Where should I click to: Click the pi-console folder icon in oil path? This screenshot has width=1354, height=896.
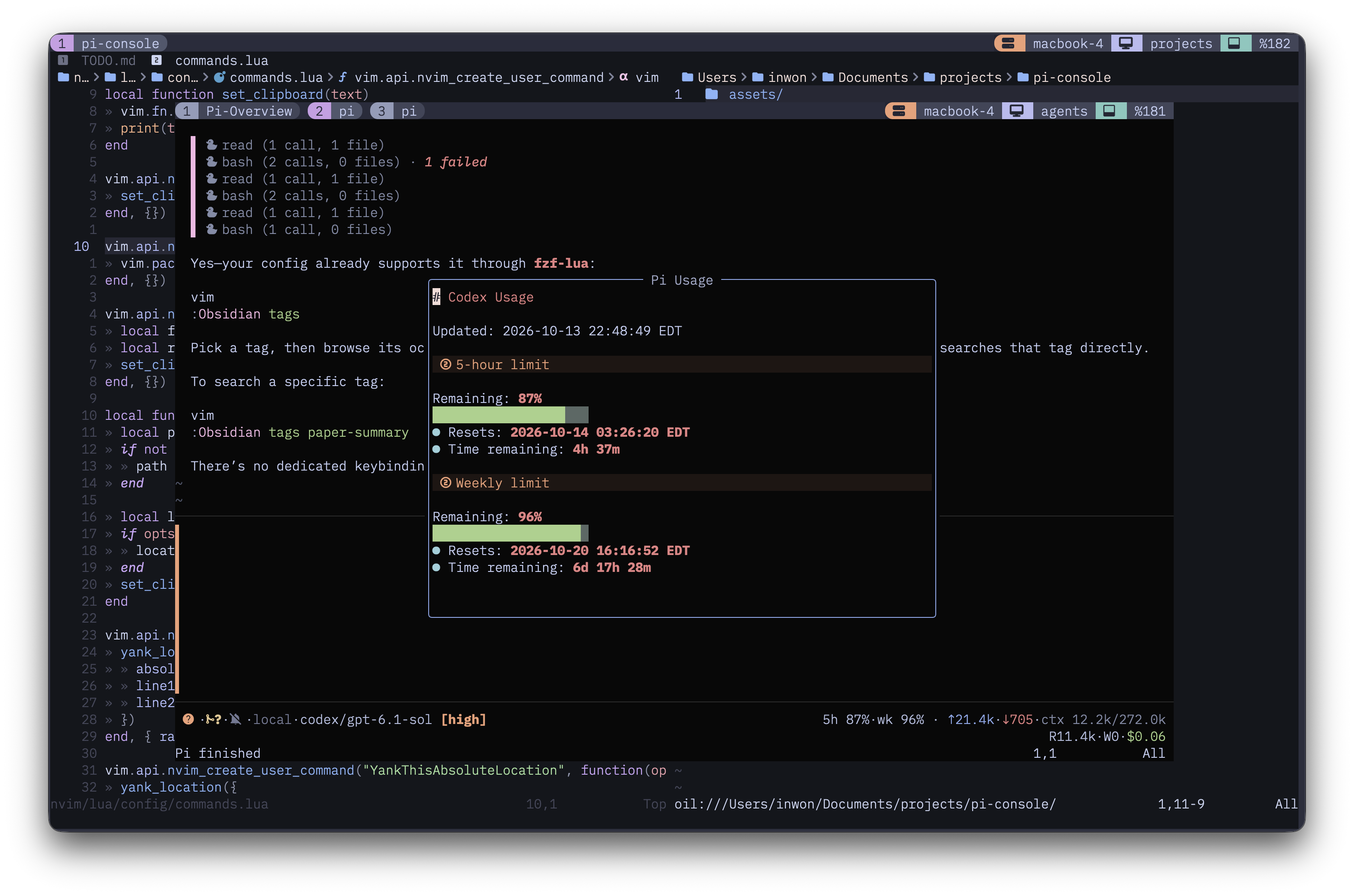tap(1023, 77)
